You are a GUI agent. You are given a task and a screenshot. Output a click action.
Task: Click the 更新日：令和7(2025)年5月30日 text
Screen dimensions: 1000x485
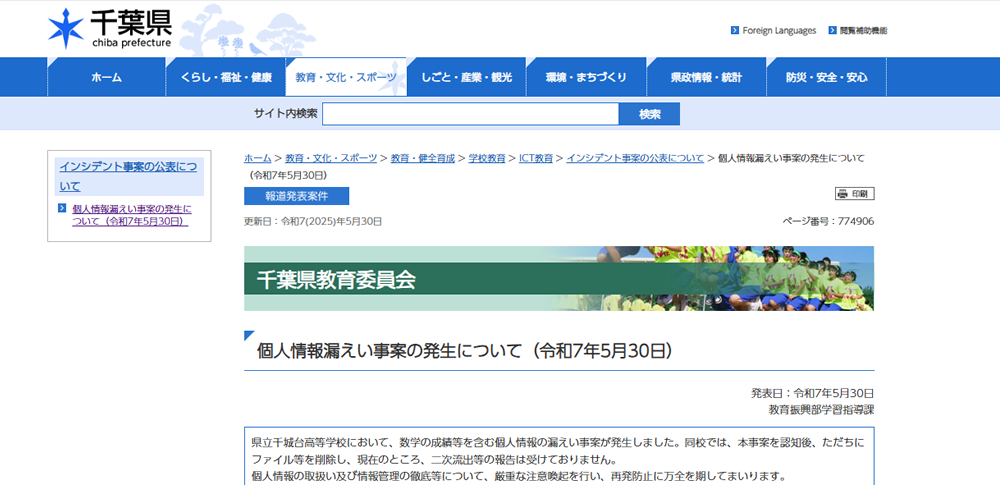pos(313,221)
